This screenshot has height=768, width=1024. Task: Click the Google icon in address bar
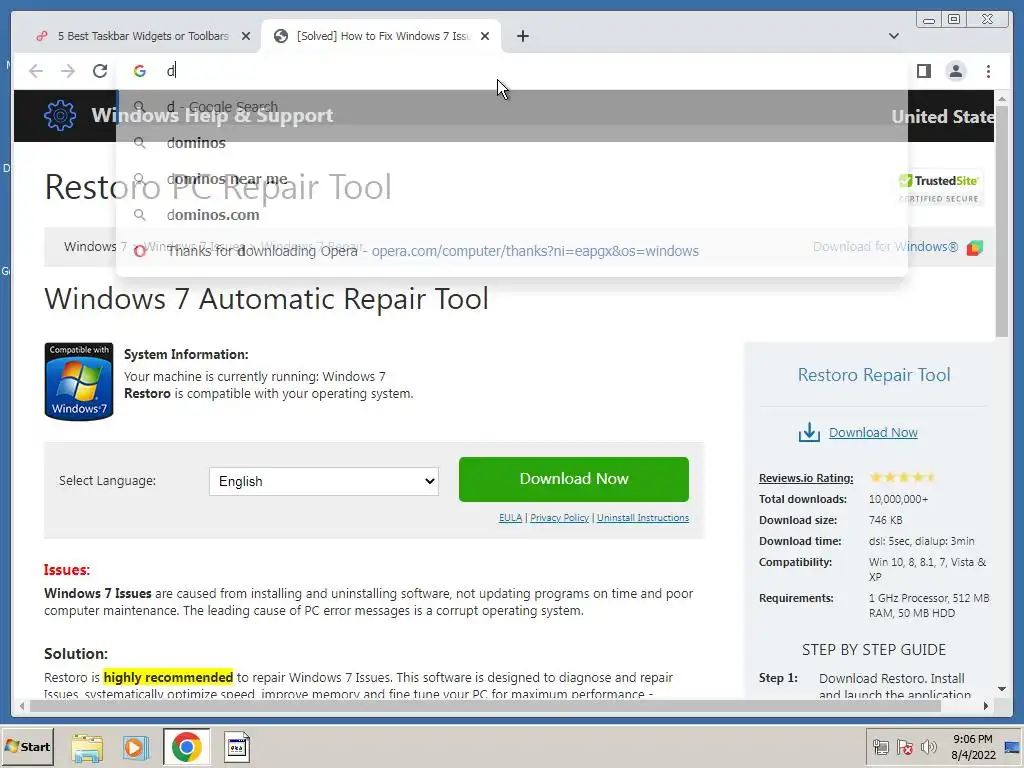coord(140,71)
